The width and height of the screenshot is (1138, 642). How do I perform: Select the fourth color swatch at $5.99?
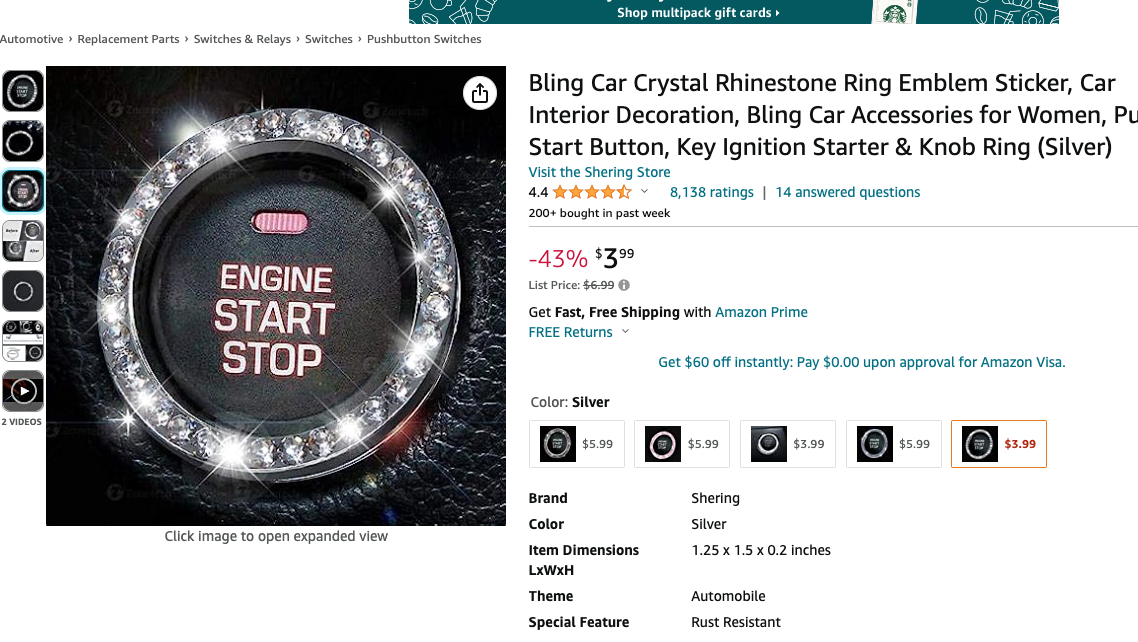pyautogui.click(x=894, y=444)
